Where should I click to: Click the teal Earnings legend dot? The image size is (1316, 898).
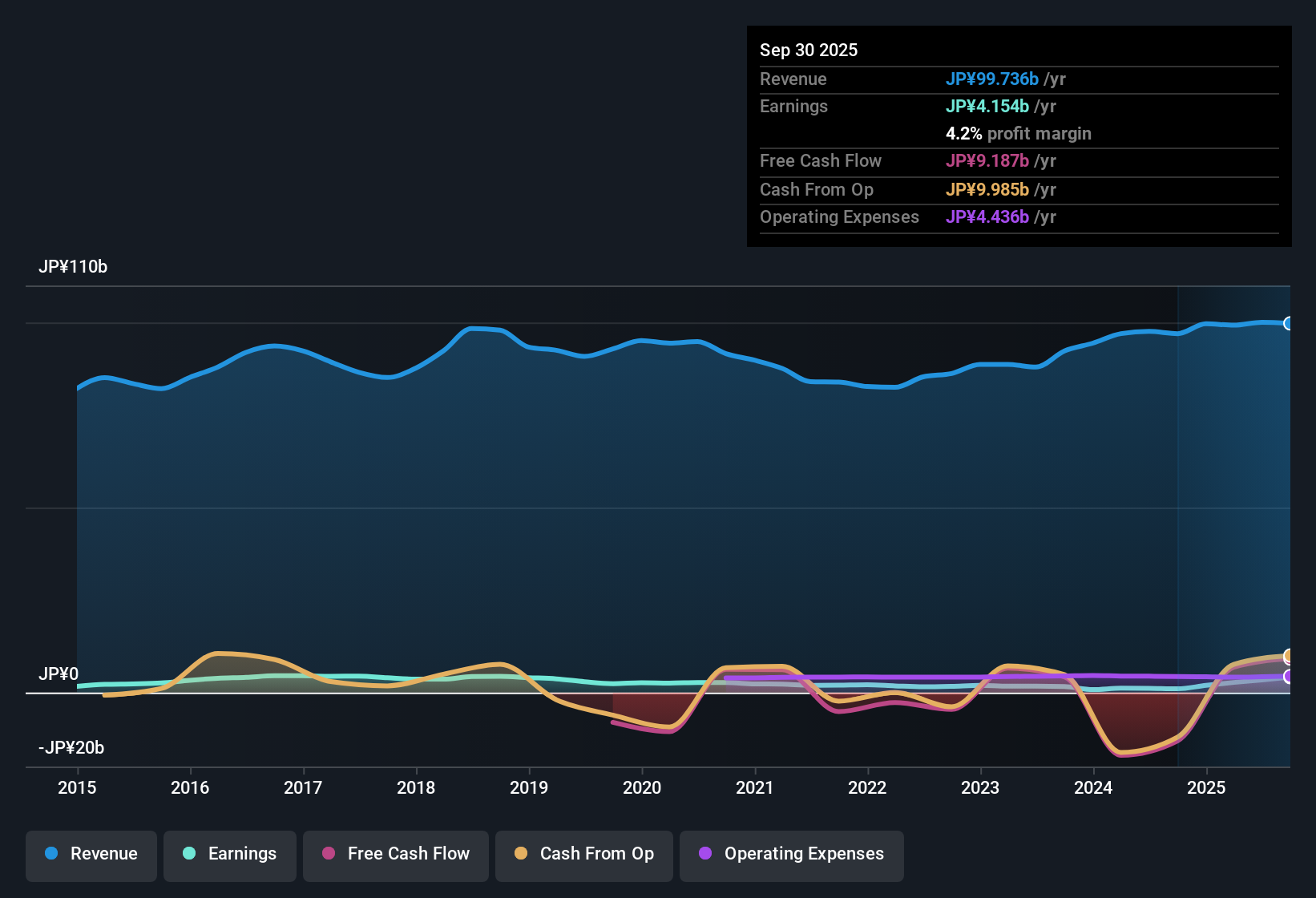point(189,854)
